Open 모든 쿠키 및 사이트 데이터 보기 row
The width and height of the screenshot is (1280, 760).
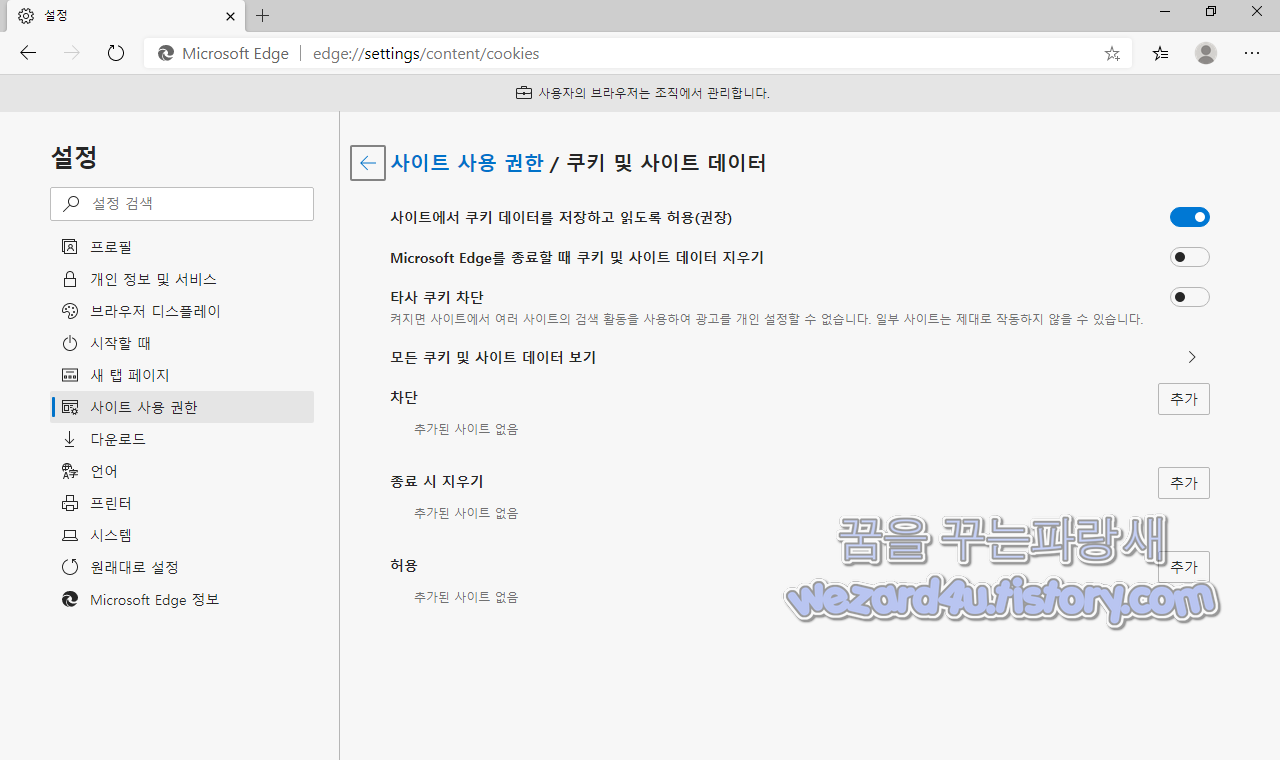[800, 357]
